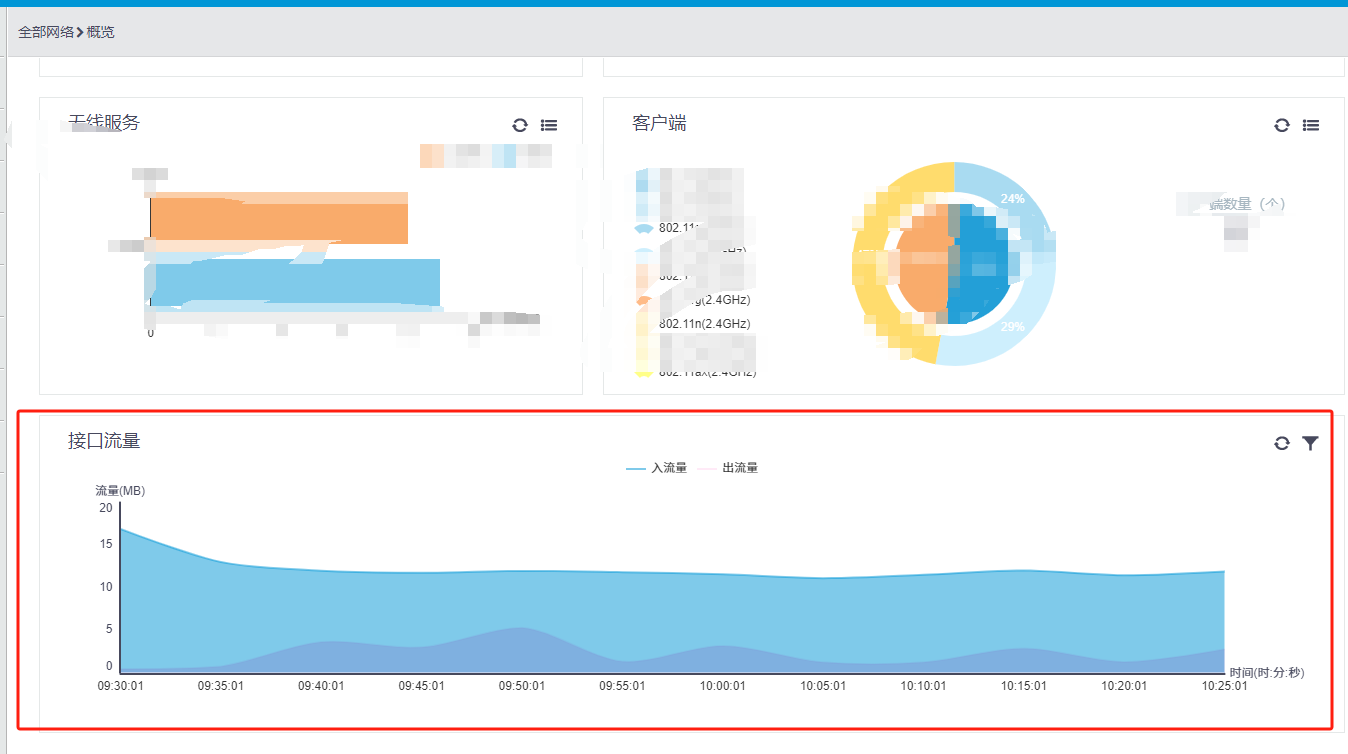Click the 10:05:01 time label
This screenshot has height=754, width=1348.
point(824,687)
